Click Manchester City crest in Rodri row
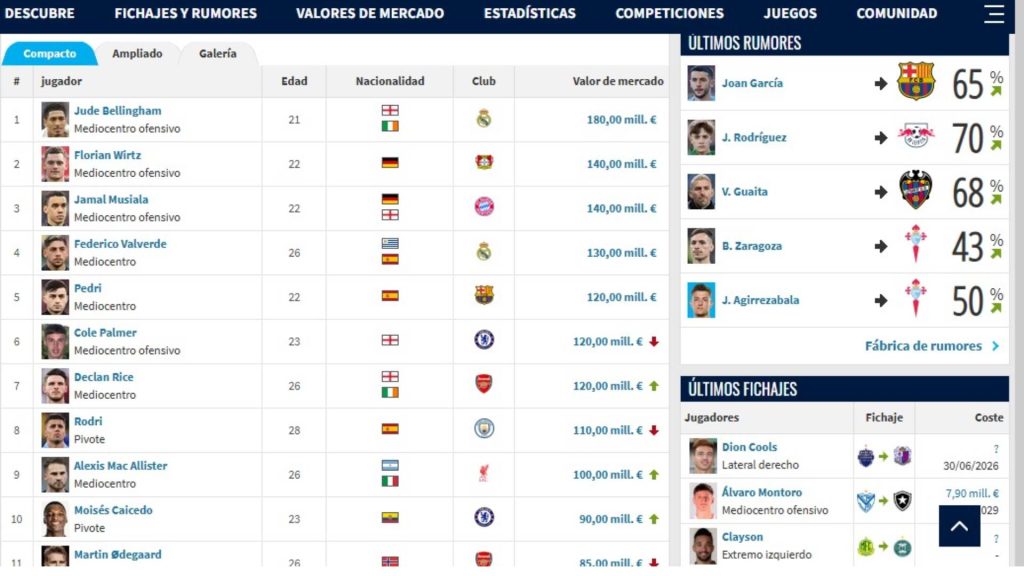The height and width of the screenshot is (576, 1024). point(484,429)
